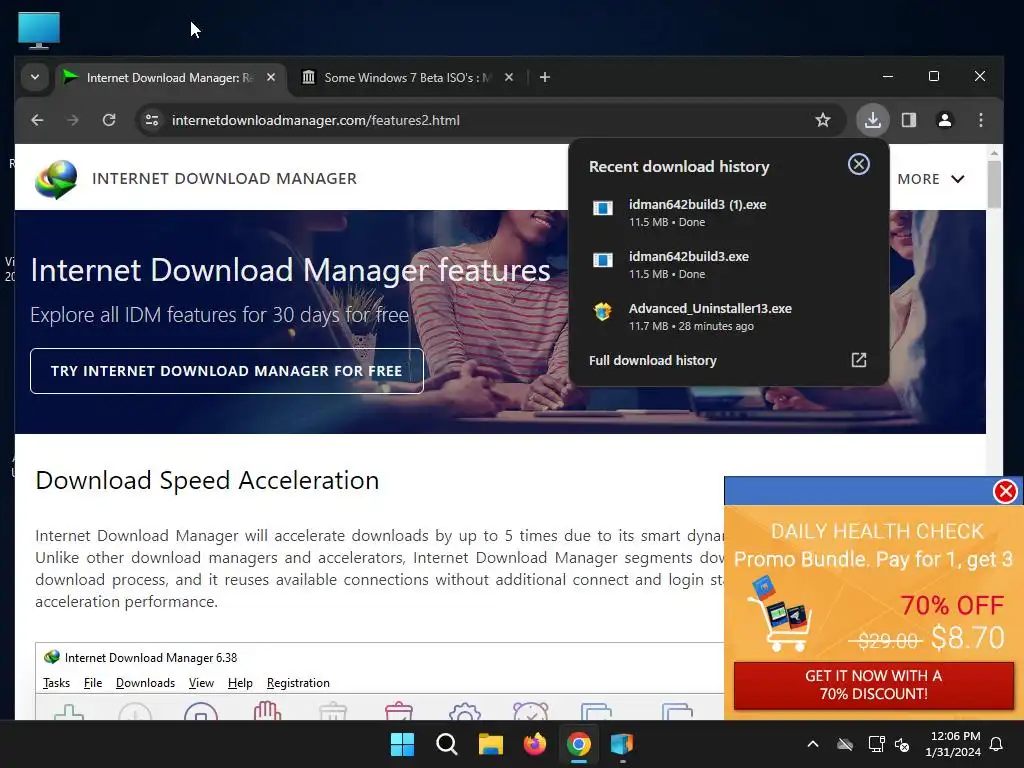The width and height of the screenshot is (1024, 768).
Task: Click the View menu in IDM screenshot
Action: coord(201,682)
